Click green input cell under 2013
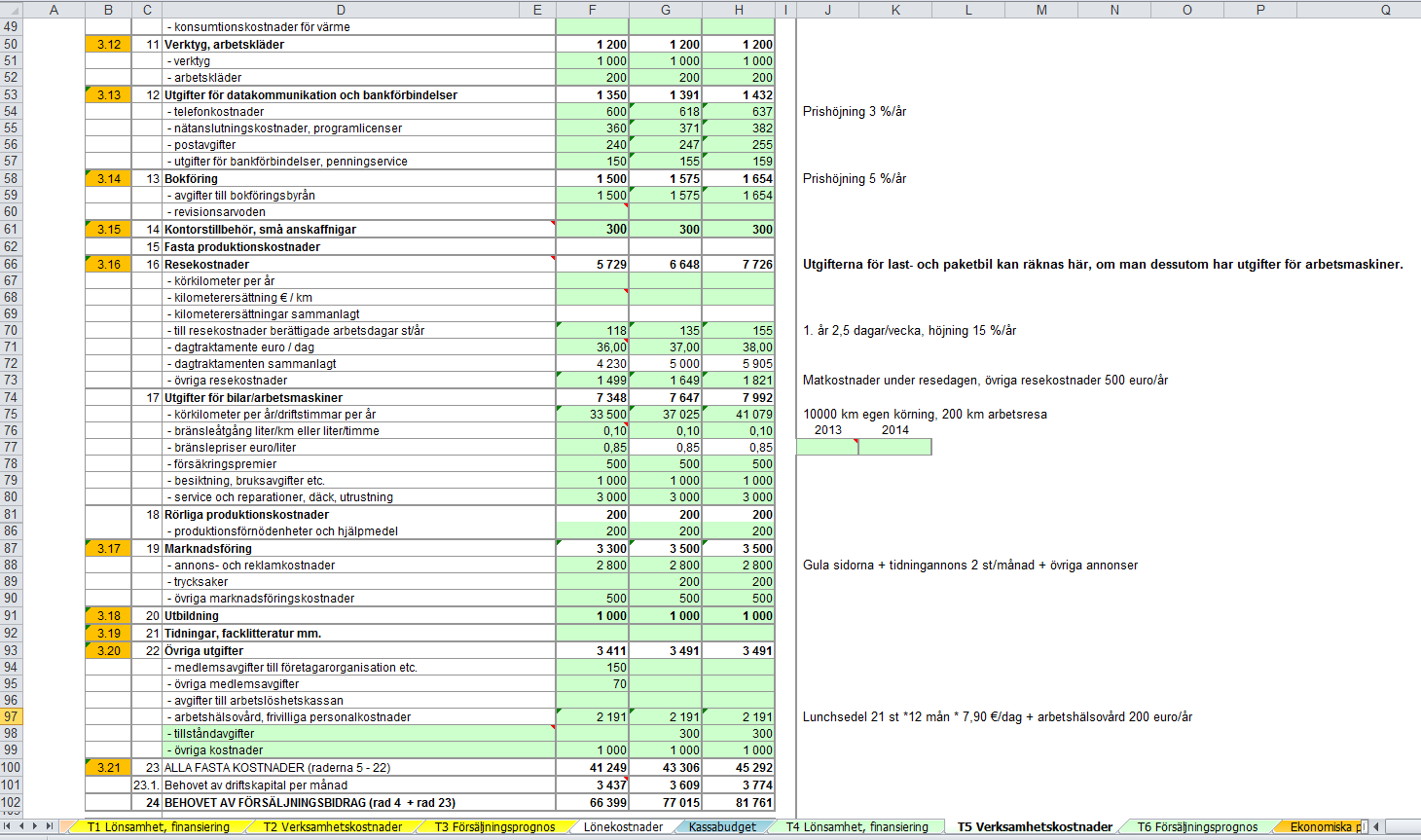Viewport: 1421px width, 840px height. (827, 447)
